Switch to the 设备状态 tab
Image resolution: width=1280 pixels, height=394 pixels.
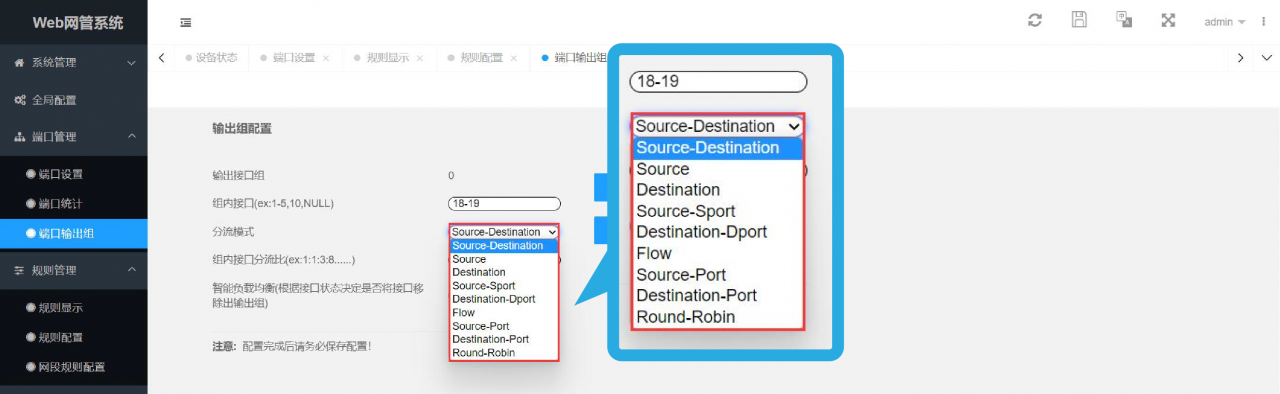click(x=211, y=58)
